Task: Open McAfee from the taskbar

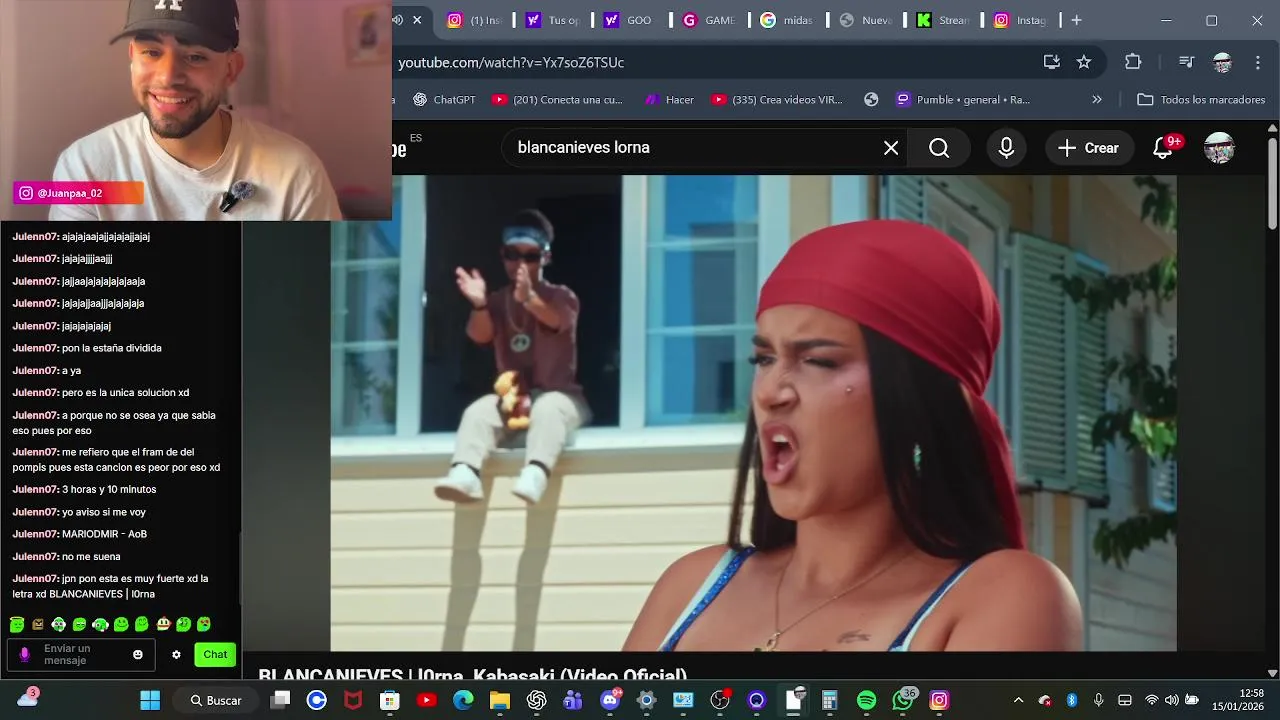Action: (x=353, y=700)
